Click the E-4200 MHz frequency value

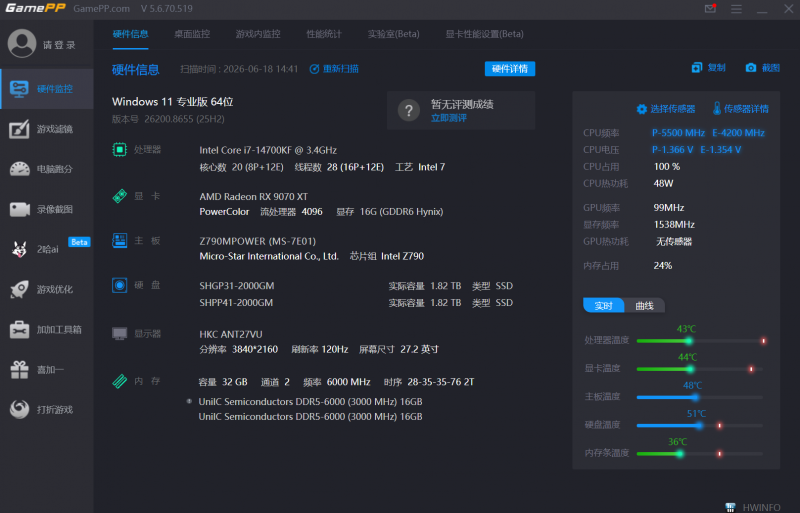(738, 133)
